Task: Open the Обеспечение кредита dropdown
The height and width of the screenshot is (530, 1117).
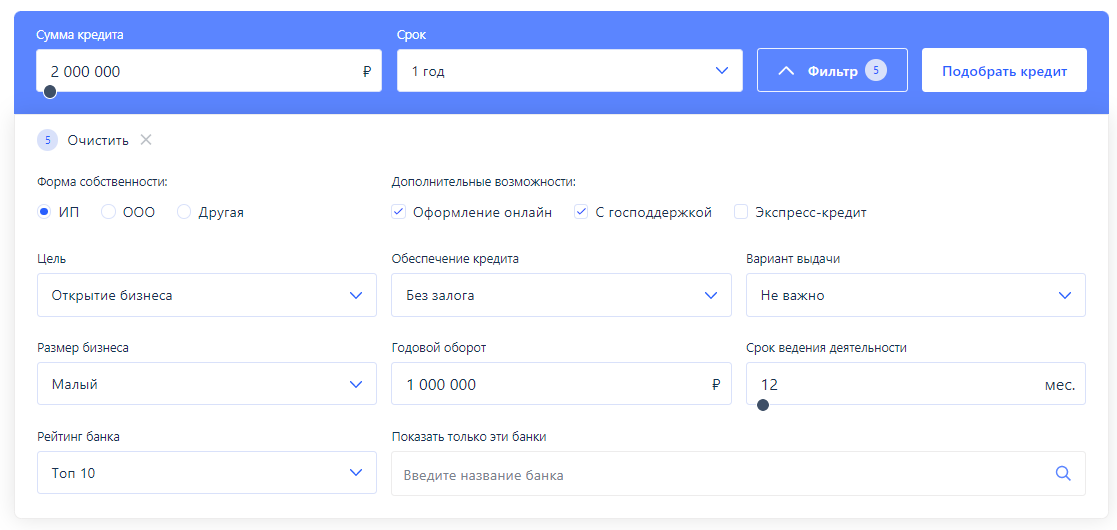Action: coord(561,295)
